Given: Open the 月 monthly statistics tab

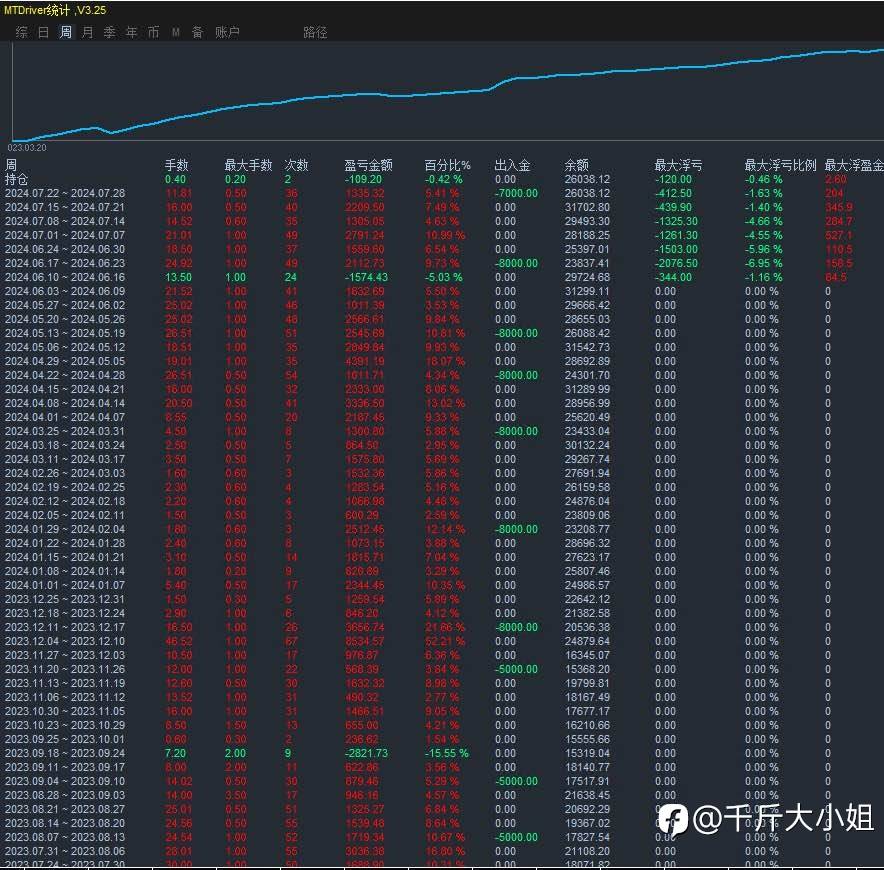Looking at the screenshot, I should (x=87, y=32).
